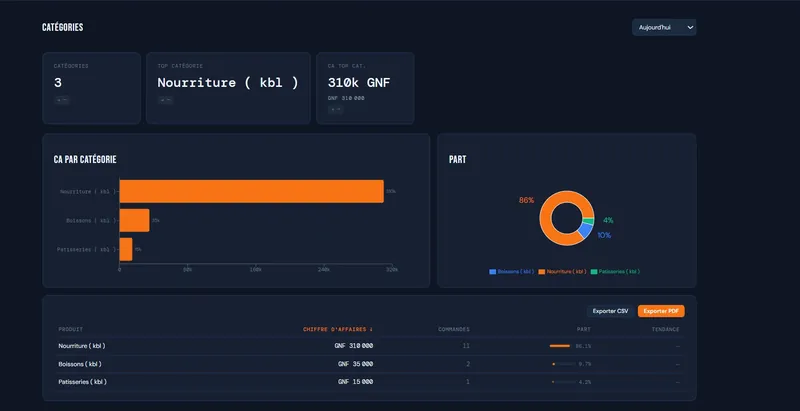Click the Catégories page heading

pyautogui.click(x=62, y=28)
